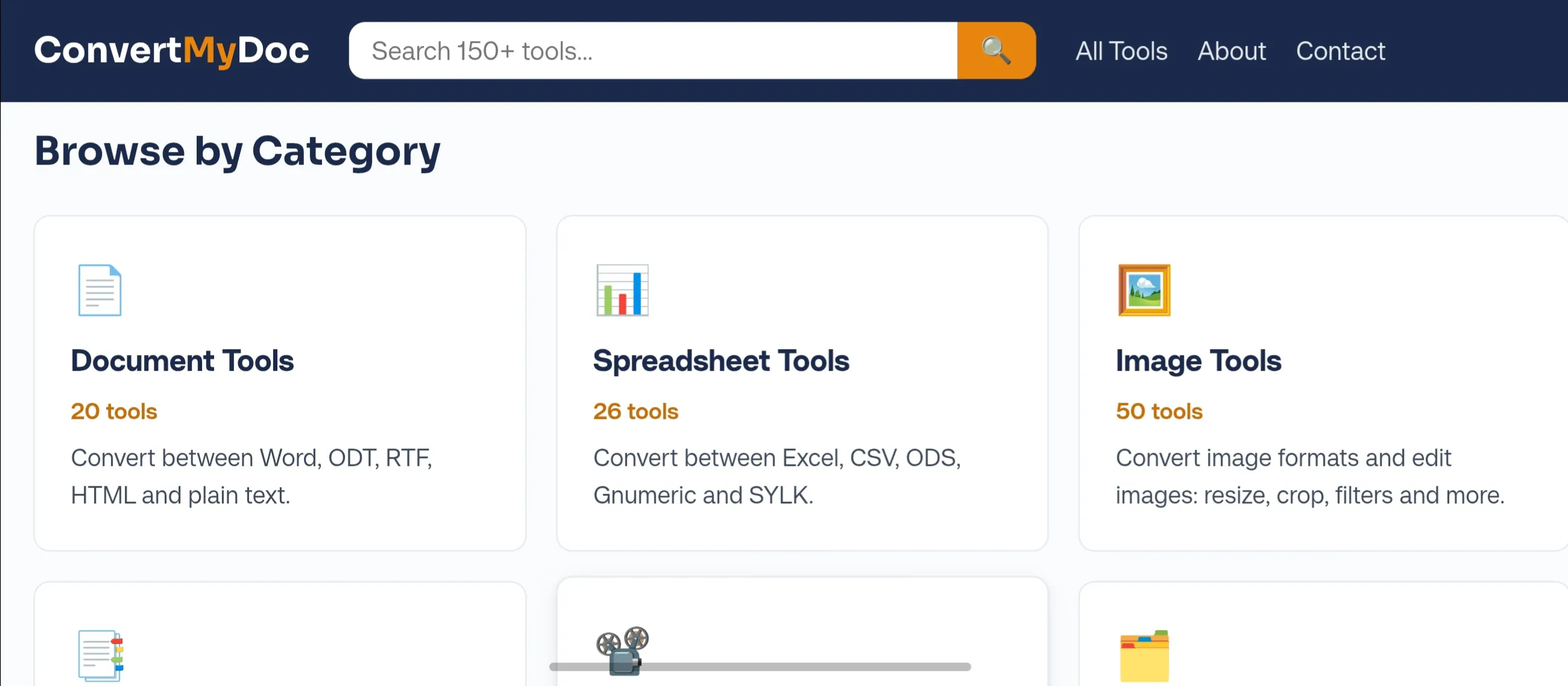Open the Contact page link
Viewport: 1568px width, 686px height.
pos(1341,51)
